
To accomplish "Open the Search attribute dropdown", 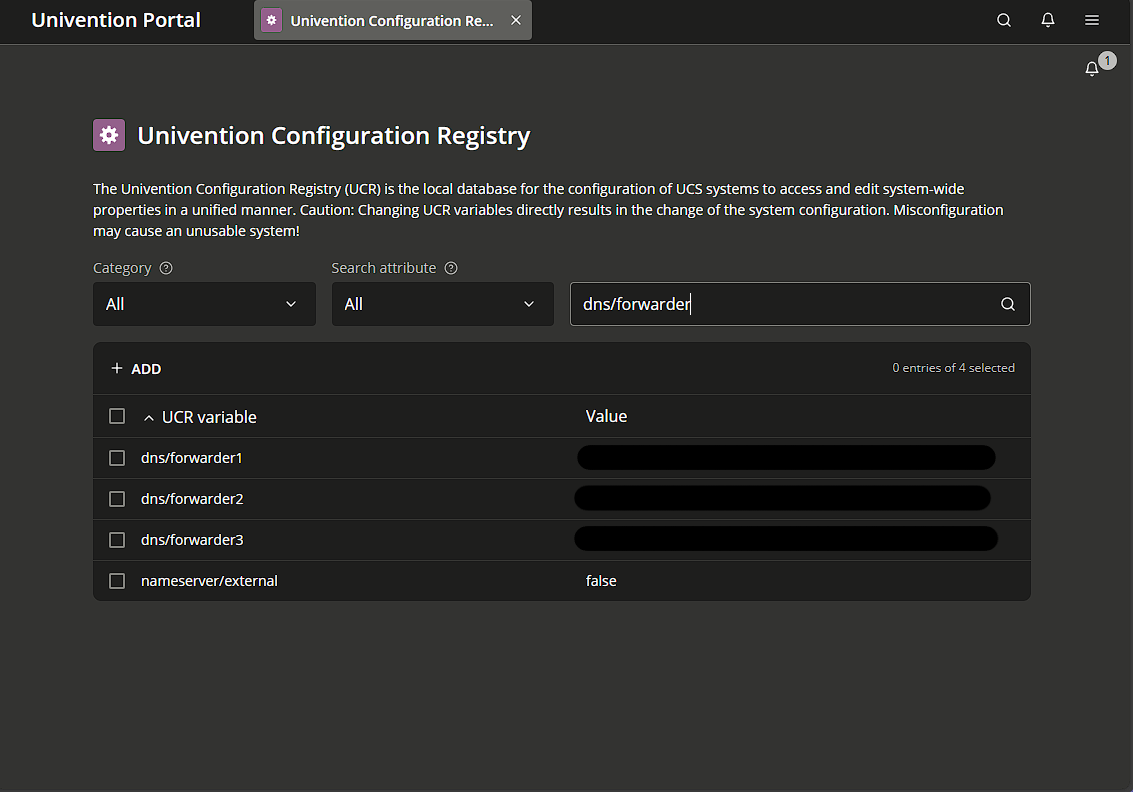I will [x=443, y=304].
